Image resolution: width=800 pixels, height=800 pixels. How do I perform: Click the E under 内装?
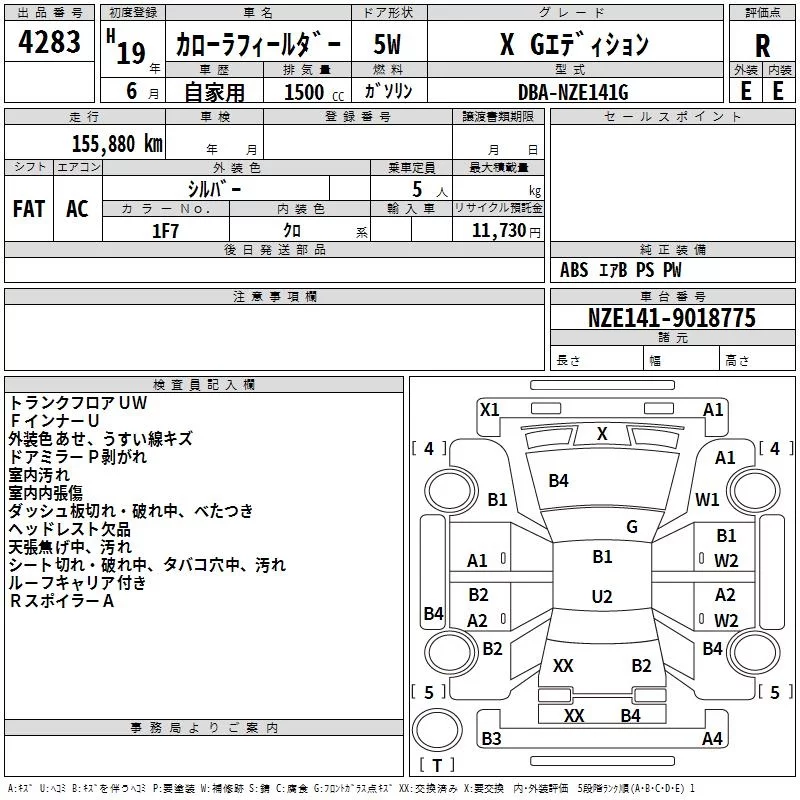(x=778, y=91)
